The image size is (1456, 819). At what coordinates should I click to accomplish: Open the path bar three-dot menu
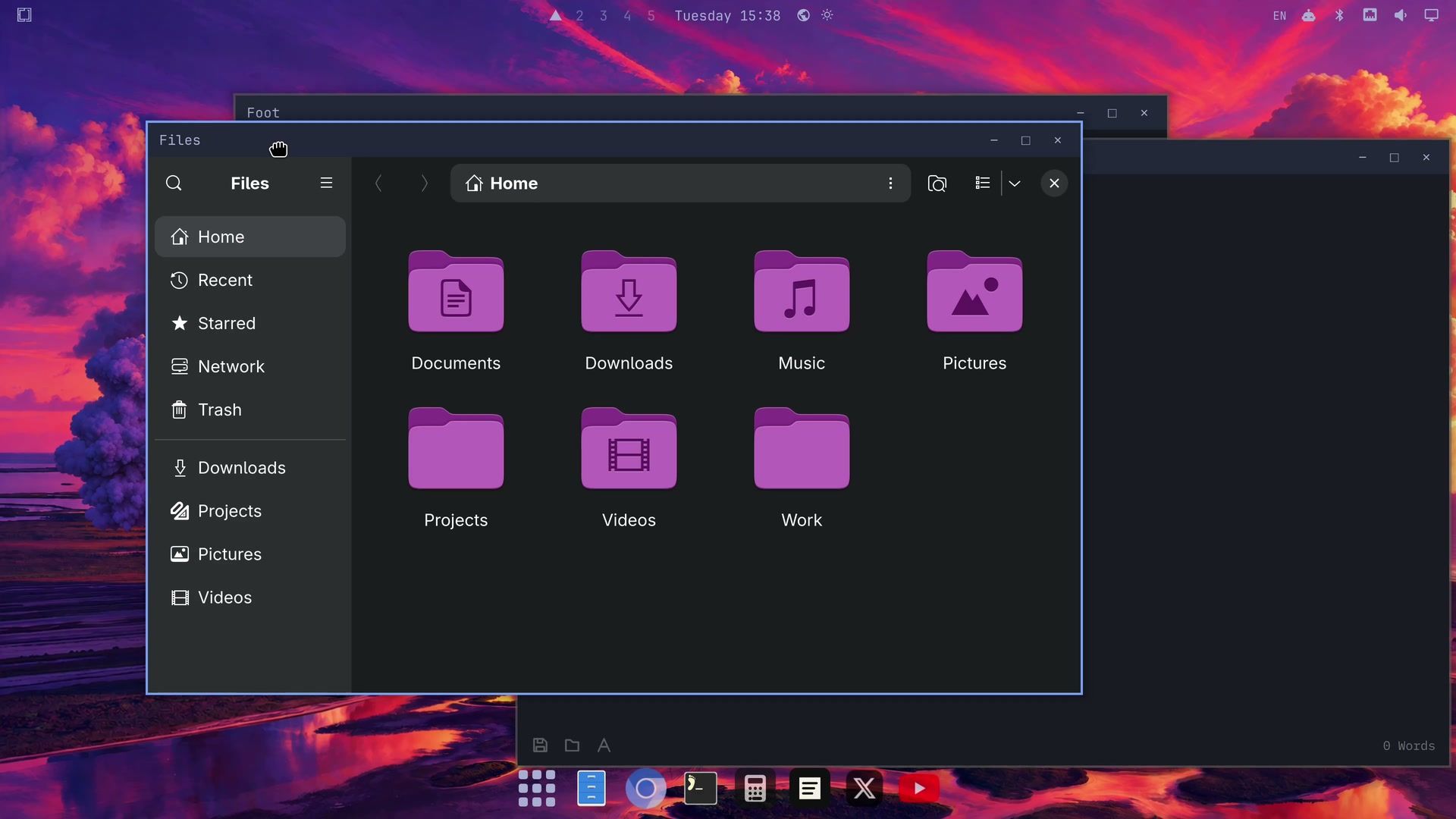coord(890,184)
